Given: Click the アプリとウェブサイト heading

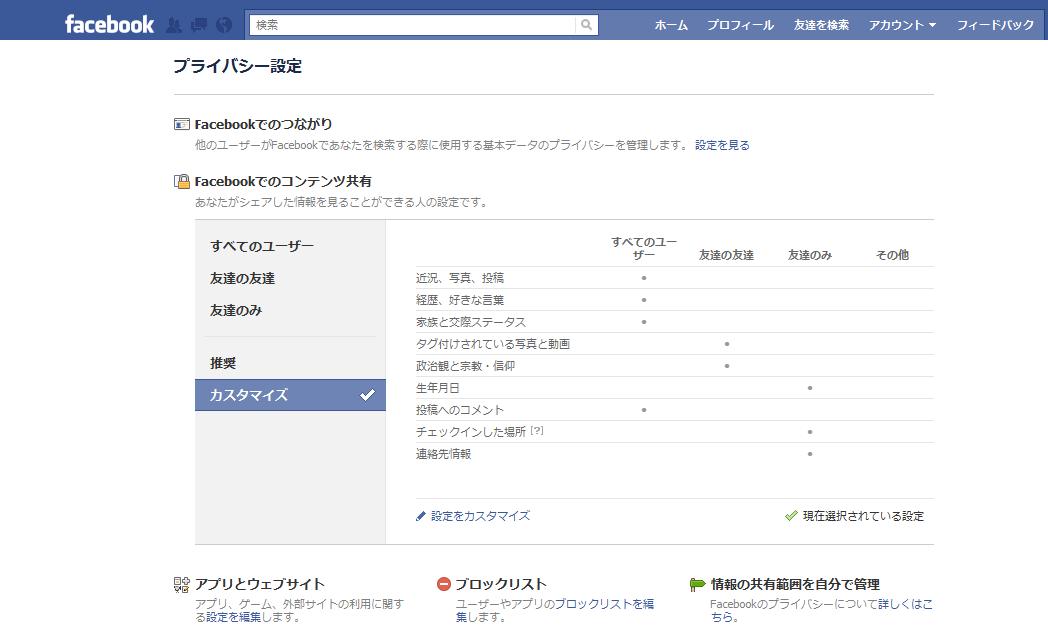Looking at the screenshot, I should 260,584.
